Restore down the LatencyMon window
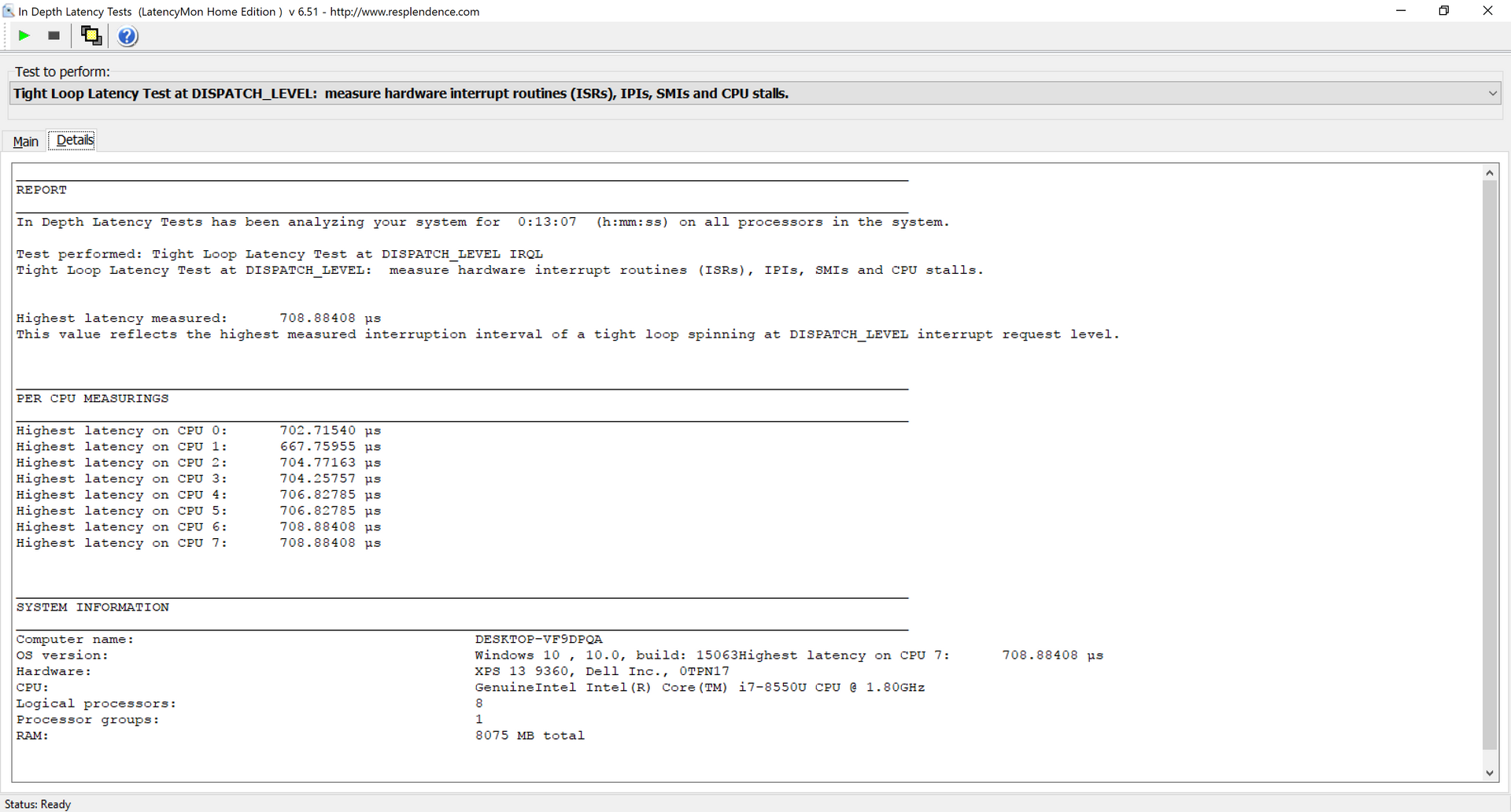 point(1444,11)
